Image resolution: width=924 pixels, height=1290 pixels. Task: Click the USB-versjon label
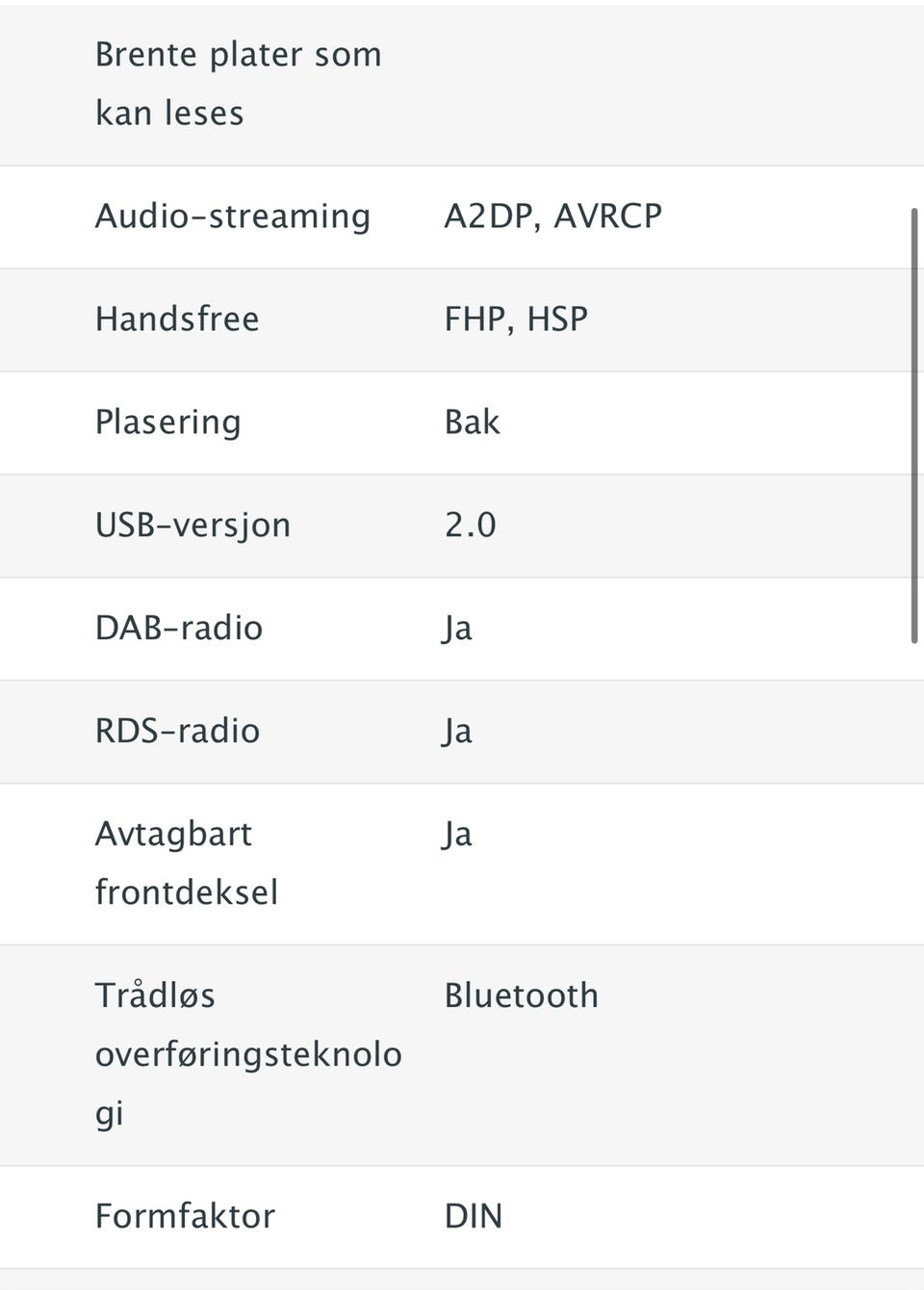[192, 526]
